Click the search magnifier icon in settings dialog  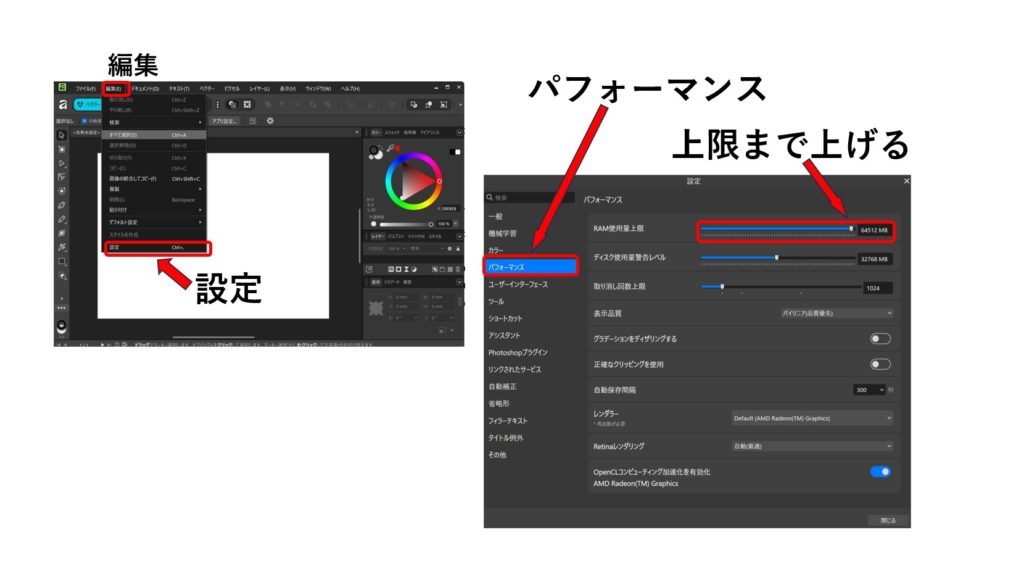(490, 197)
